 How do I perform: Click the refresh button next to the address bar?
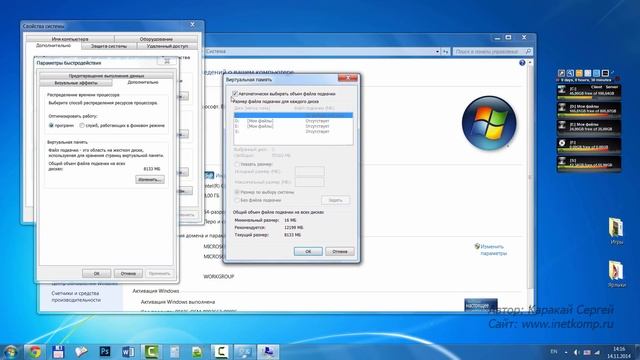tap(445, 51)
